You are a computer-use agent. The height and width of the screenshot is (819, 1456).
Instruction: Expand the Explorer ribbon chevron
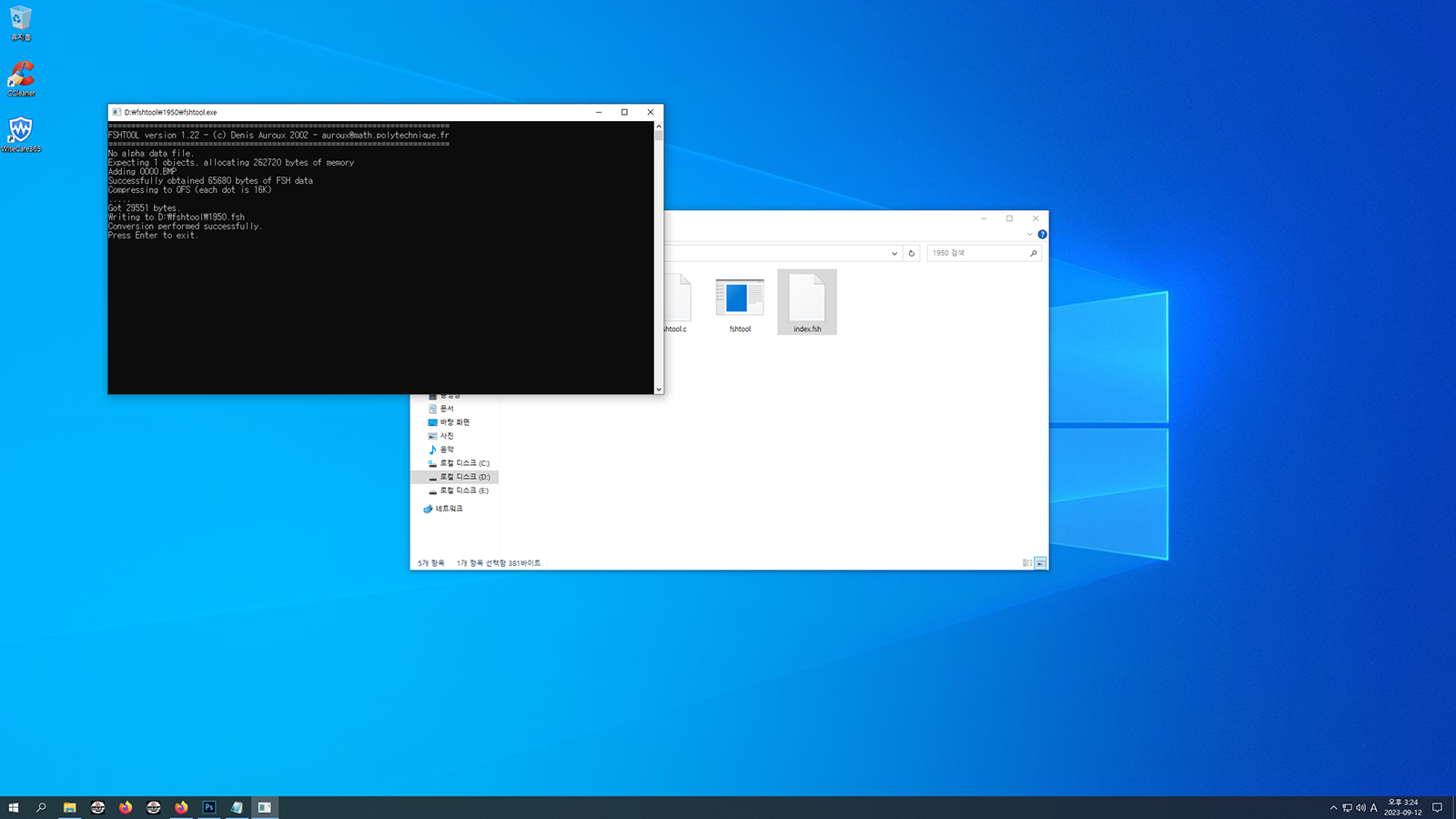click(x=1030, y=235)
